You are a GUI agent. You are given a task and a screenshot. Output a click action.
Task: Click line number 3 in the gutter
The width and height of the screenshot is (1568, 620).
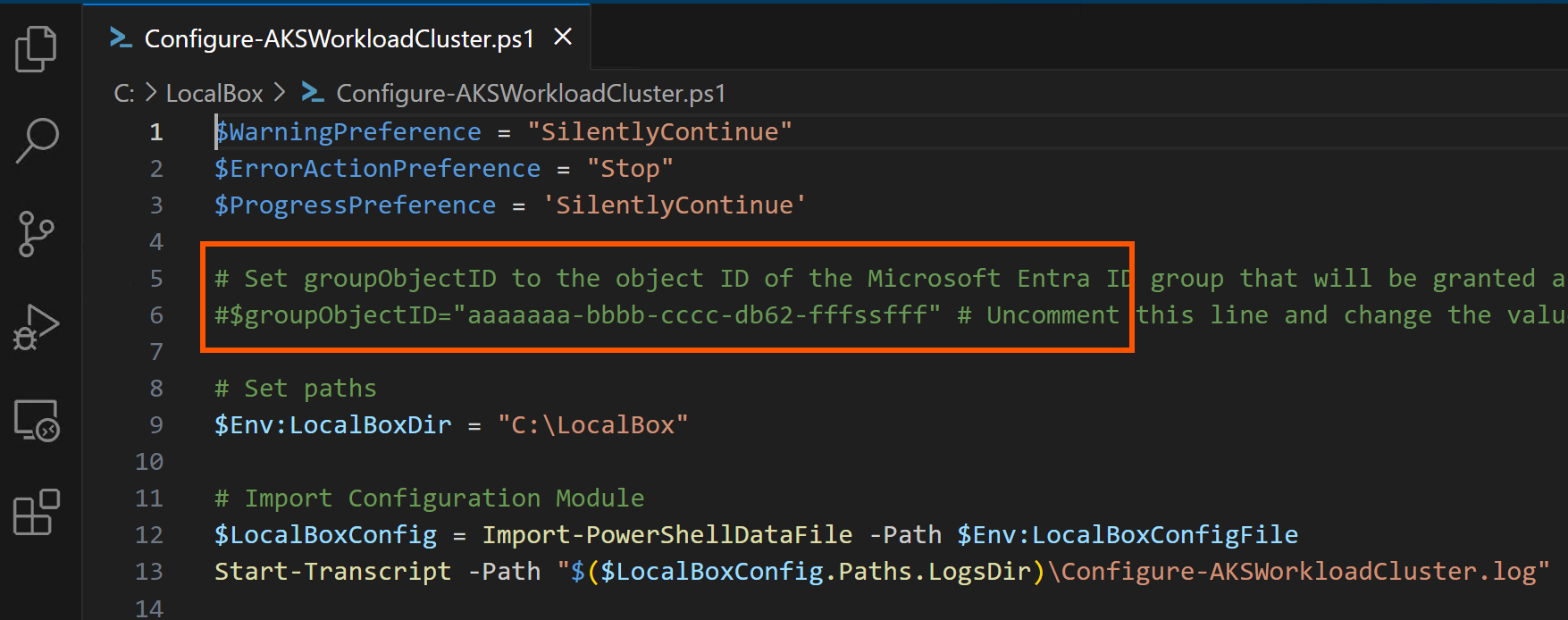156,205
